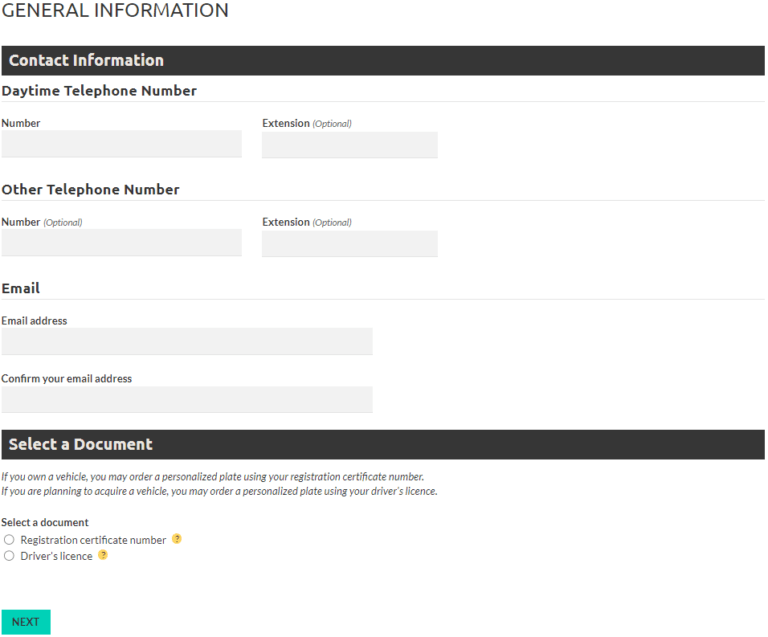The image size is (768, 637).
Task: Focus the Daytime Telephone Number field
Action: pos(121,144)
